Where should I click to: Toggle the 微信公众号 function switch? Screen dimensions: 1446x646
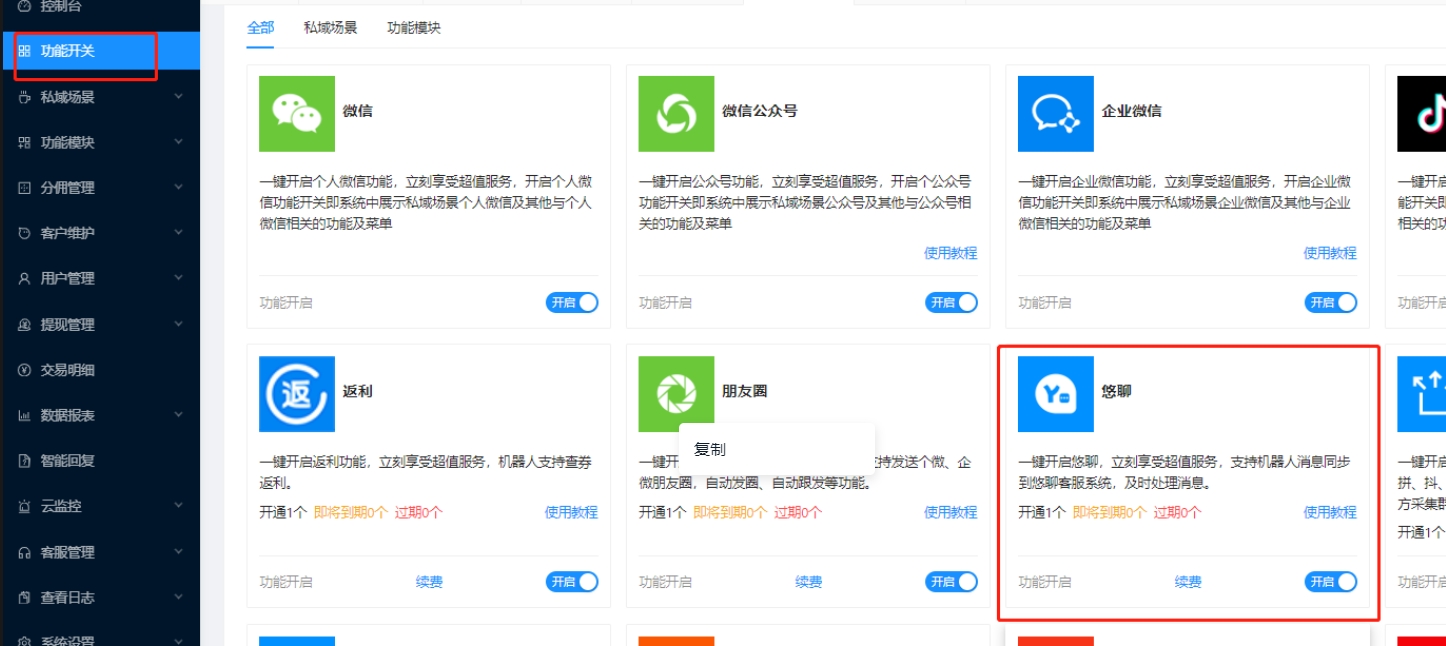click(x=951, y=302)
